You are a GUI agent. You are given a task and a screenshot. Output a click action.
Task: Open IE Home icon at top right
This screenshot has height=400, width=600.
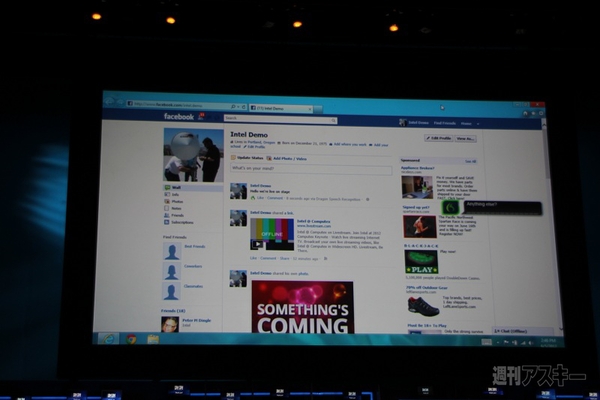(x=525, y=113)
